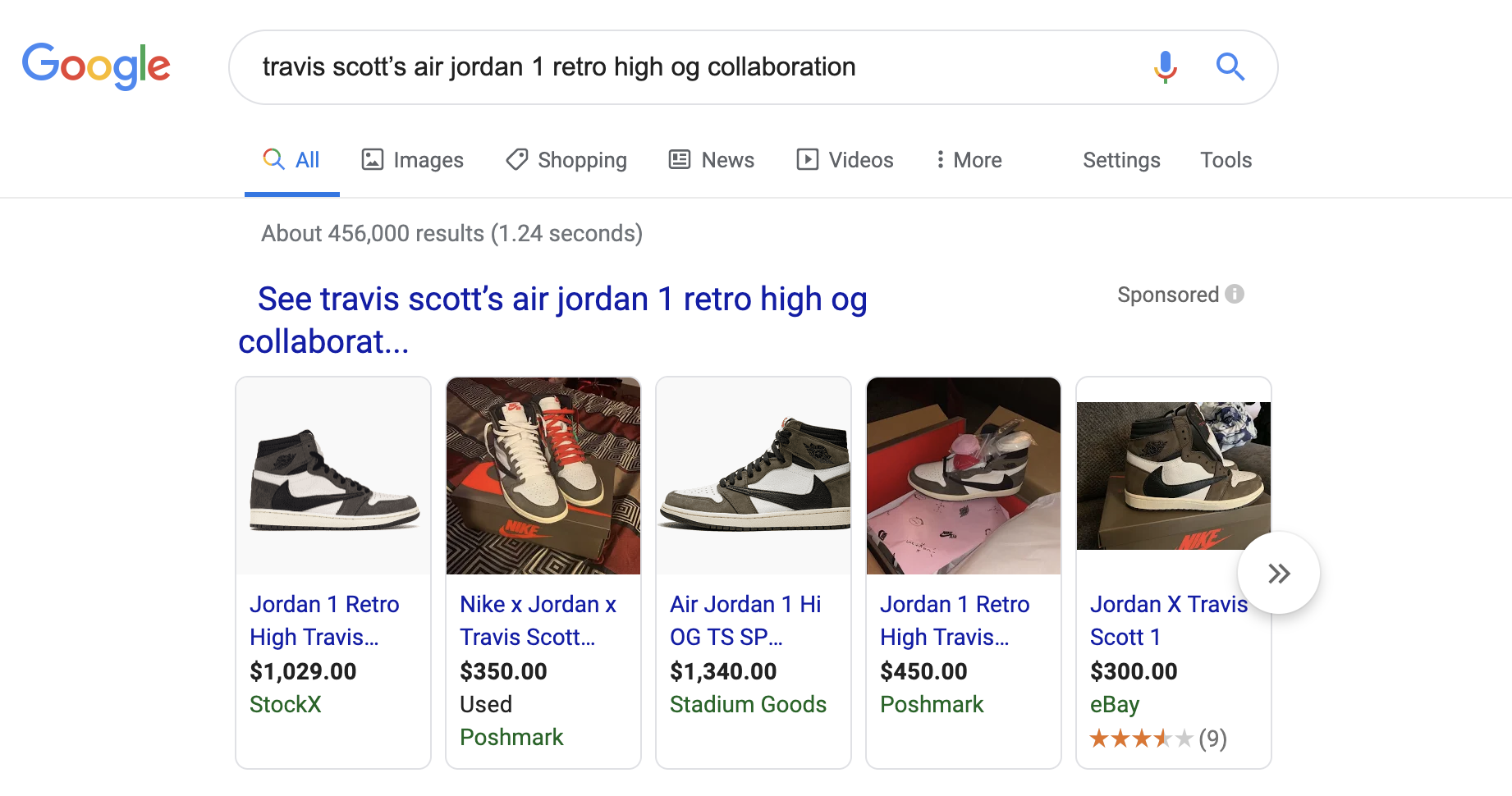Switch to the Images tab
The width and height of the screenshot is (1512, 796).
[413, 160]
